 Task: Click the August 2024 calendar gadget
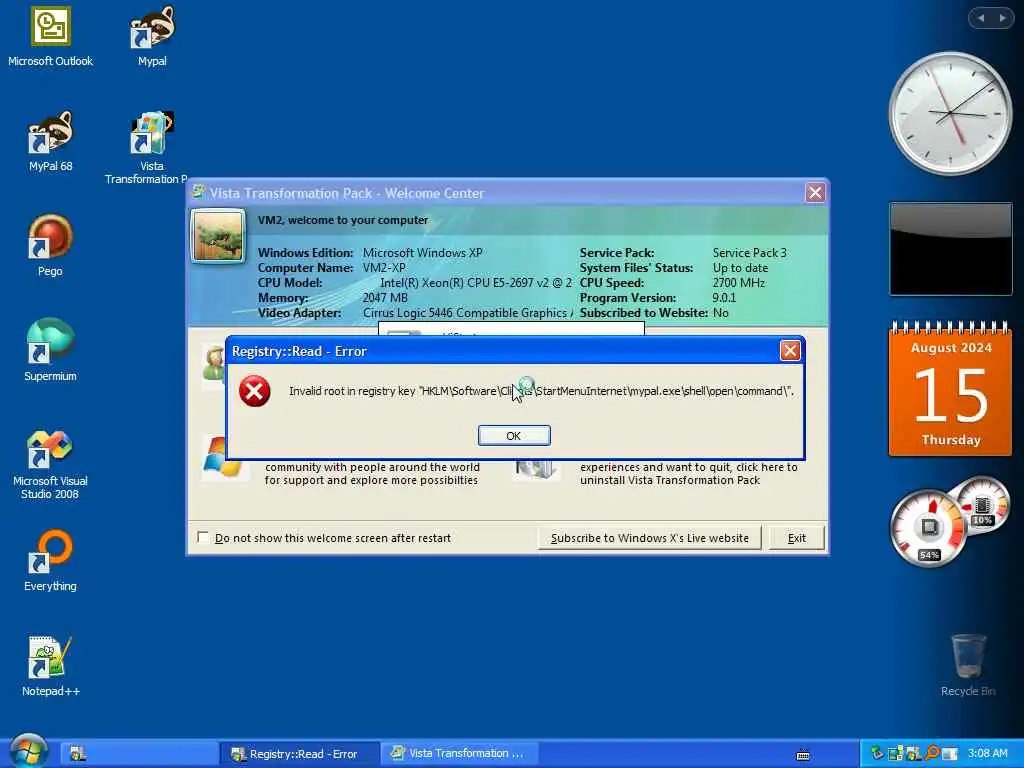[x=950, y=390]
